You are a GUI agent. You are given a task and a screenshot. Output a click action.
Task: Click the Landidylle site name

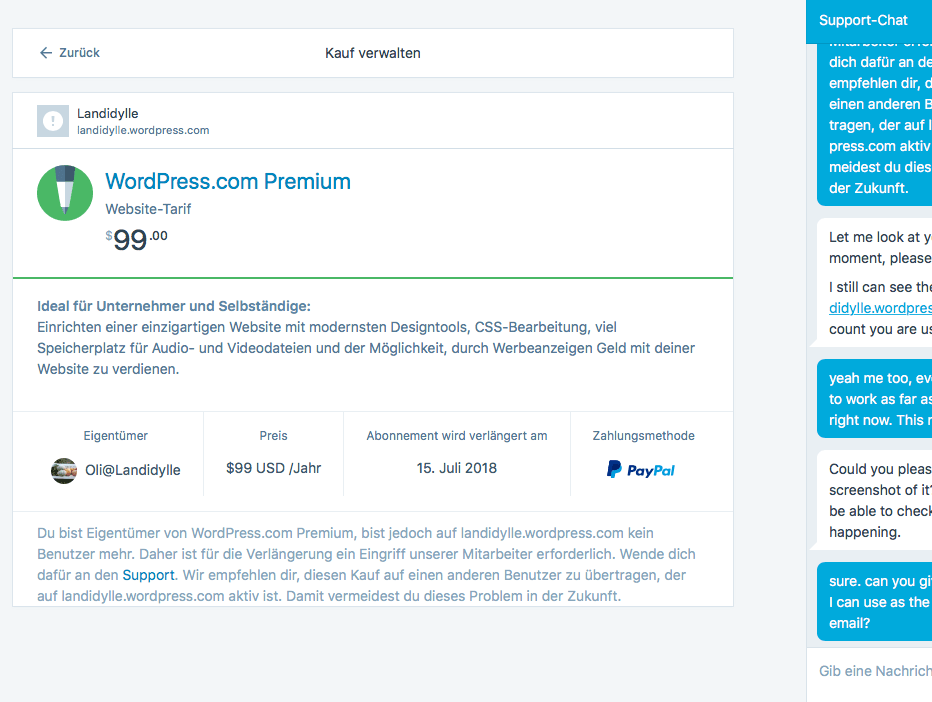(x=108, y=114)
